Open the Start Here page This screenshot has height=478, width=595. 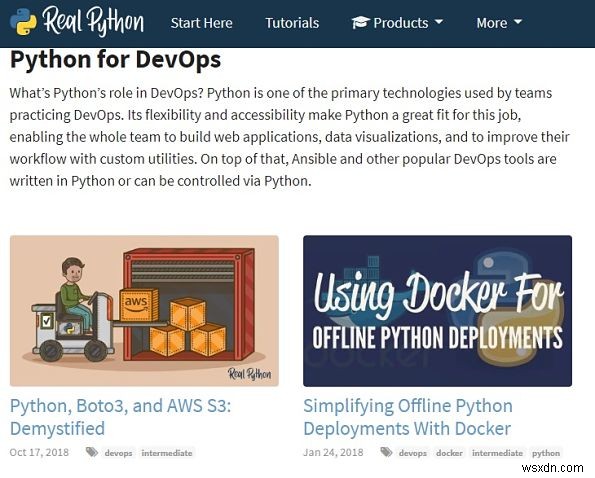point(201,23)
